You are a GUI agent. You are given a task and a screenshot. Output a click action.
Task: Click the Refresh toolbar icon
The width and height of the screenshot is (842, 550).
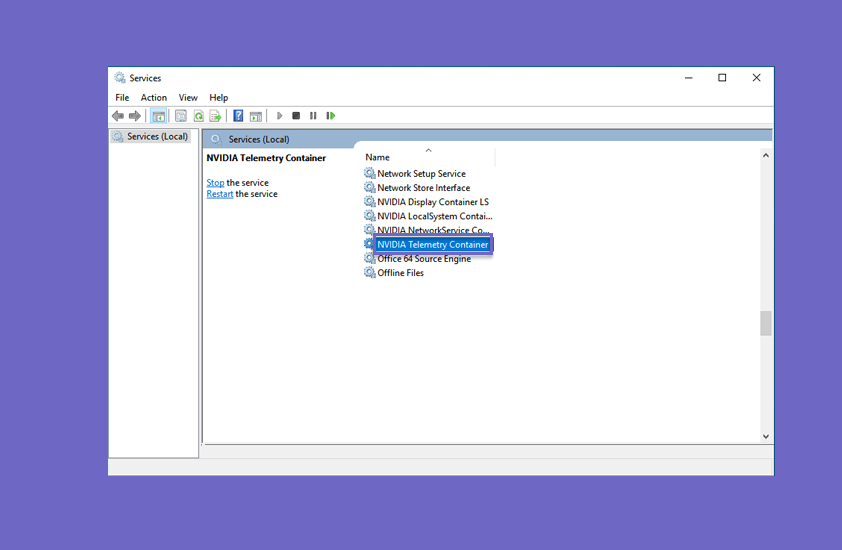(198, 115)
